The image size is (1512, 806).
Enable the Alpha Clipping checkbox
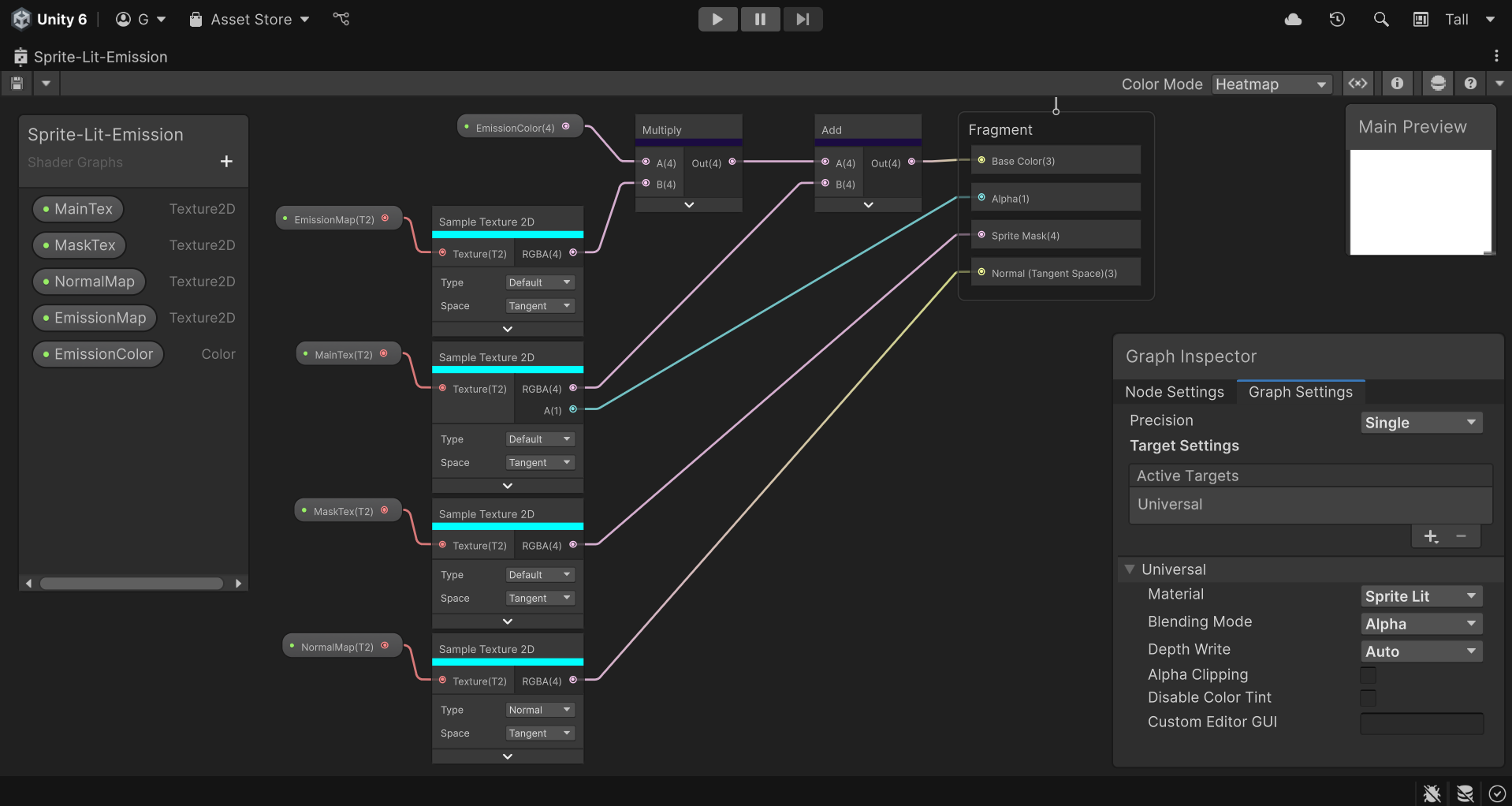pos(1368,675)
